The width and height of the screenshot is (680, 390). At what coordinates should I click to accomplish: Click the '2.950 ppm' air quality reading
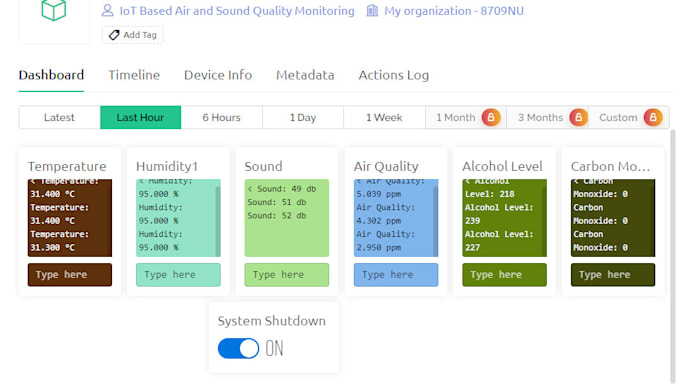click(x=379, y=248)
